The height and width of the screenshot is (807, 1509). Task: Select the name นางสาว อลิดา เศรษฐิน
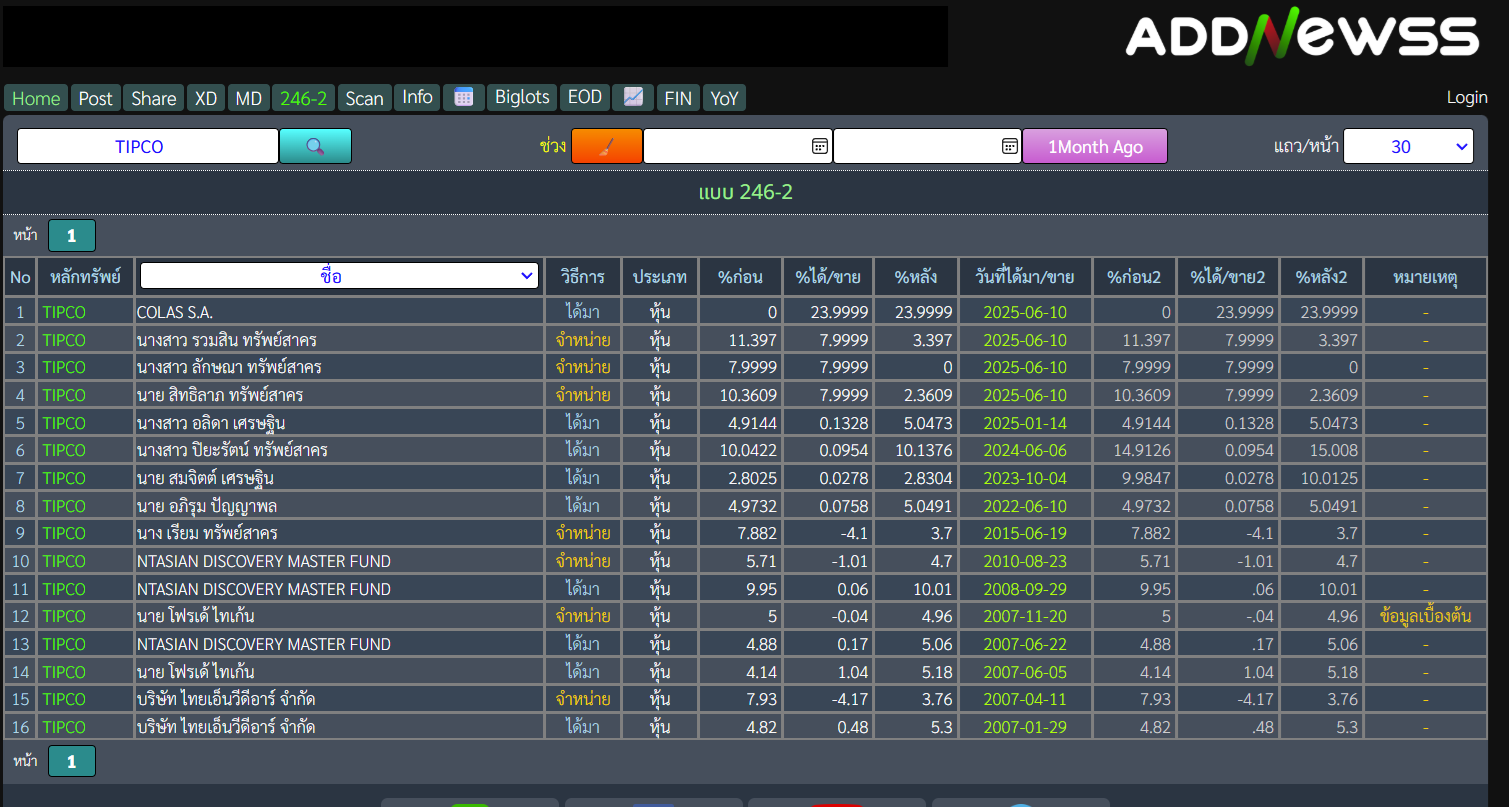coord(213,423)
